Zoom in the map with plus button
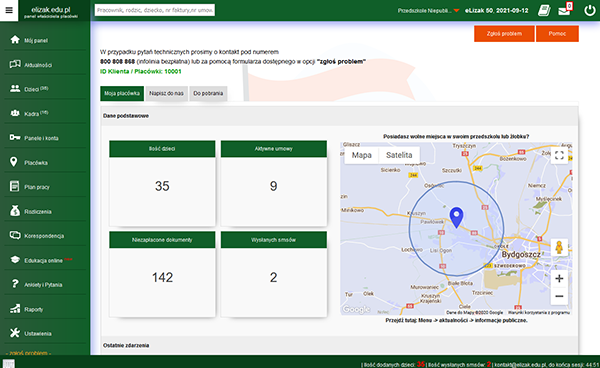 [x=559, y=278]
